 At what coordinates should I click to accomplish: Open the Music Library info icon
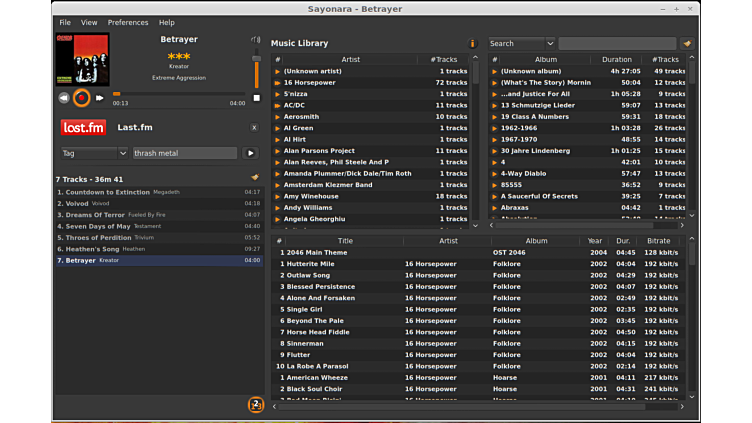(473, 44)
